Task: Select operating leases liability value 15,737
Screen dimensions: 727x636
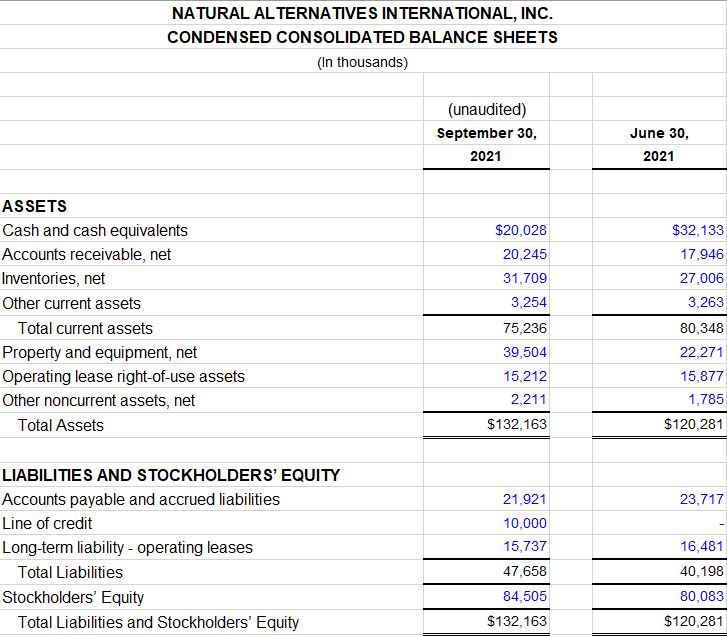Action: click(x=525, y=546)
